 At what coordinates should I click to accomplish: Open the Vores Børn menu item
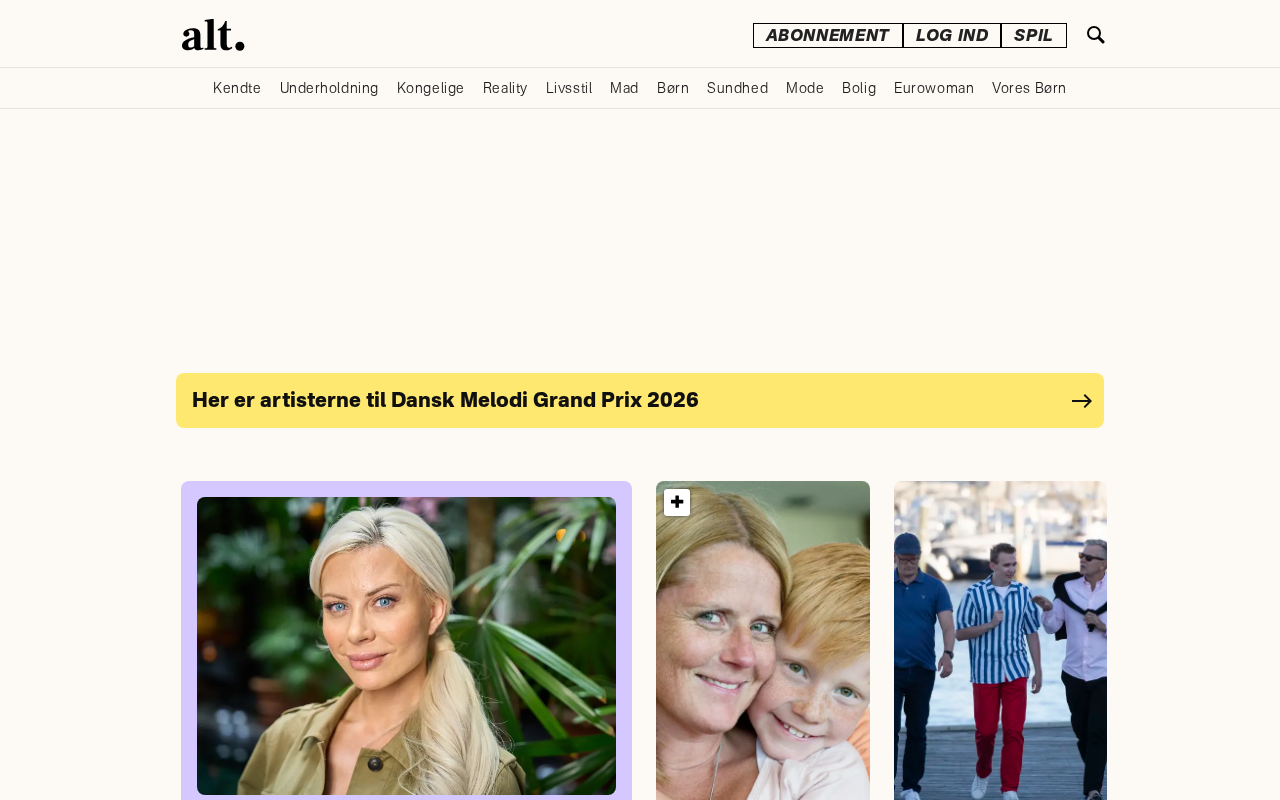pyautogui.click(x=1029, y=88)
